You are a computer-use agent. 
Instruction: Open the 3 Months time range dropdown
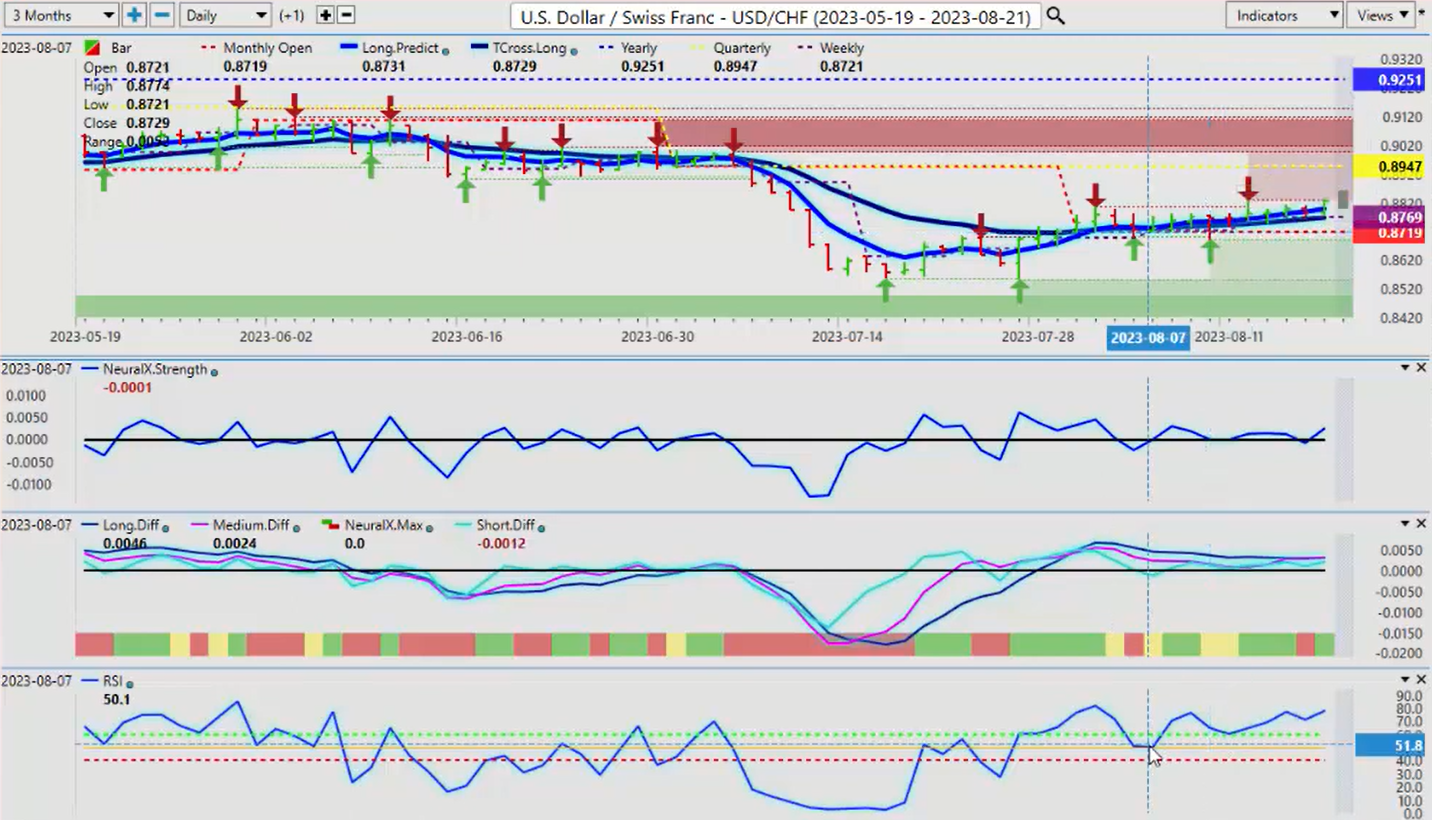(60, 15)
